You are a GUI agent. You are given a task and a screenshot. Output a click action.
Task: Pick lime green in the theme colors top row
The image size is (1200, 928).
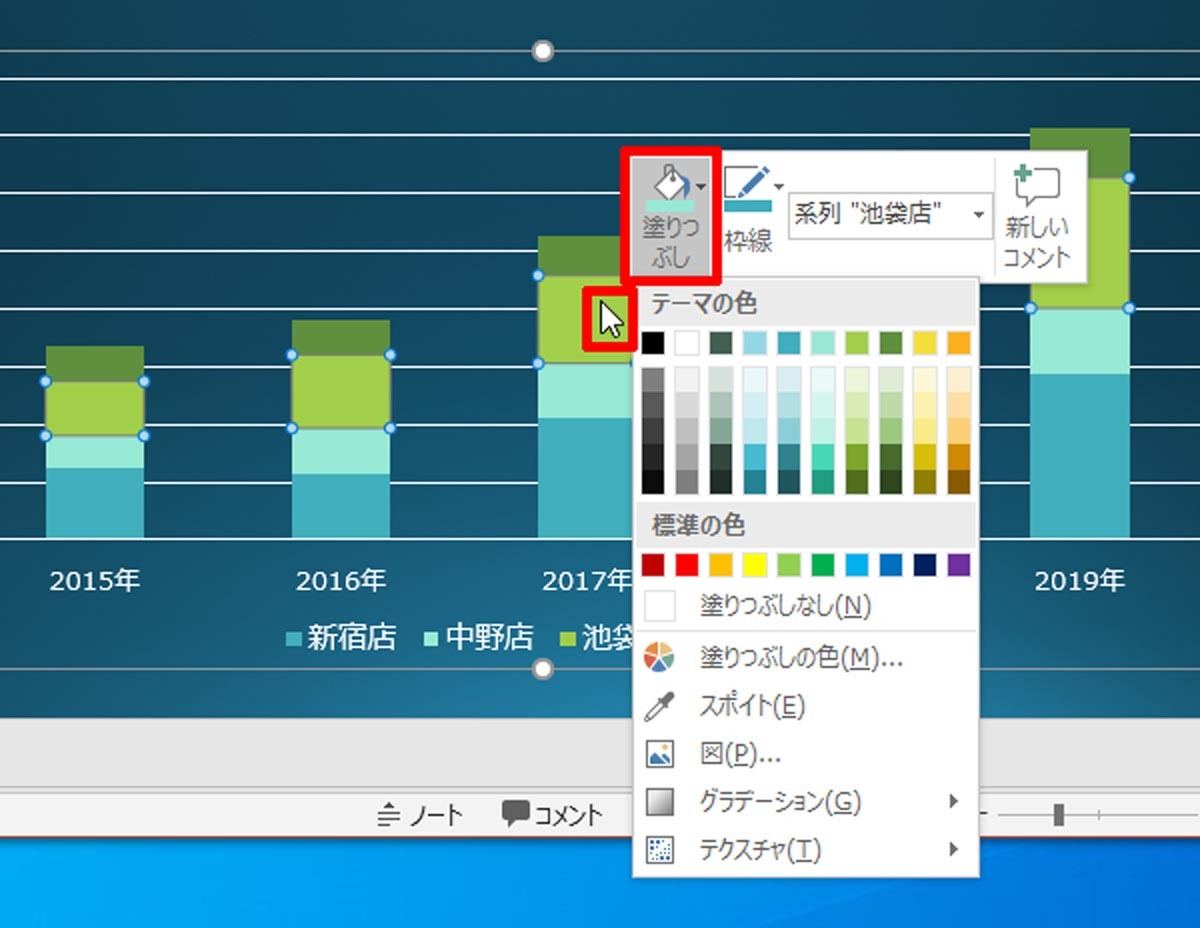[x=857, y=343]
